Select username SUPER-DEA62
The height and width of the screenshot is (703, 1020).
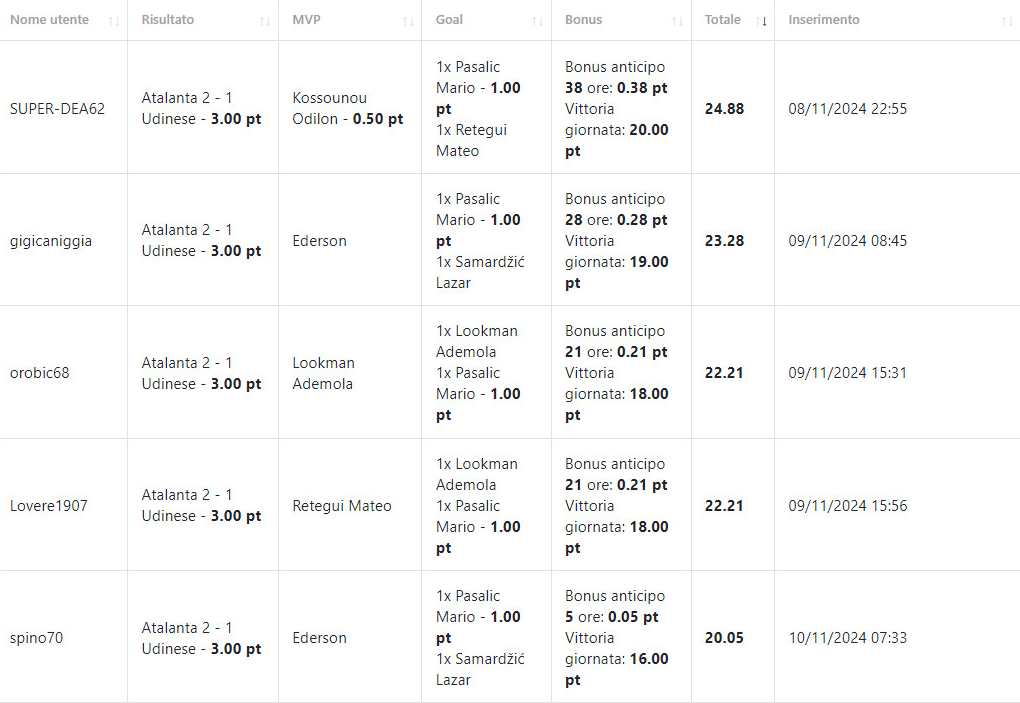pos(57,108)
